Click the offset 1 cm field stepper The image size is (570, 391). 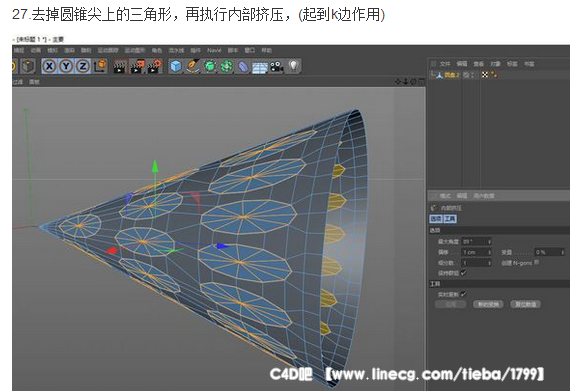pyautogui.click(x=489, y=252)
